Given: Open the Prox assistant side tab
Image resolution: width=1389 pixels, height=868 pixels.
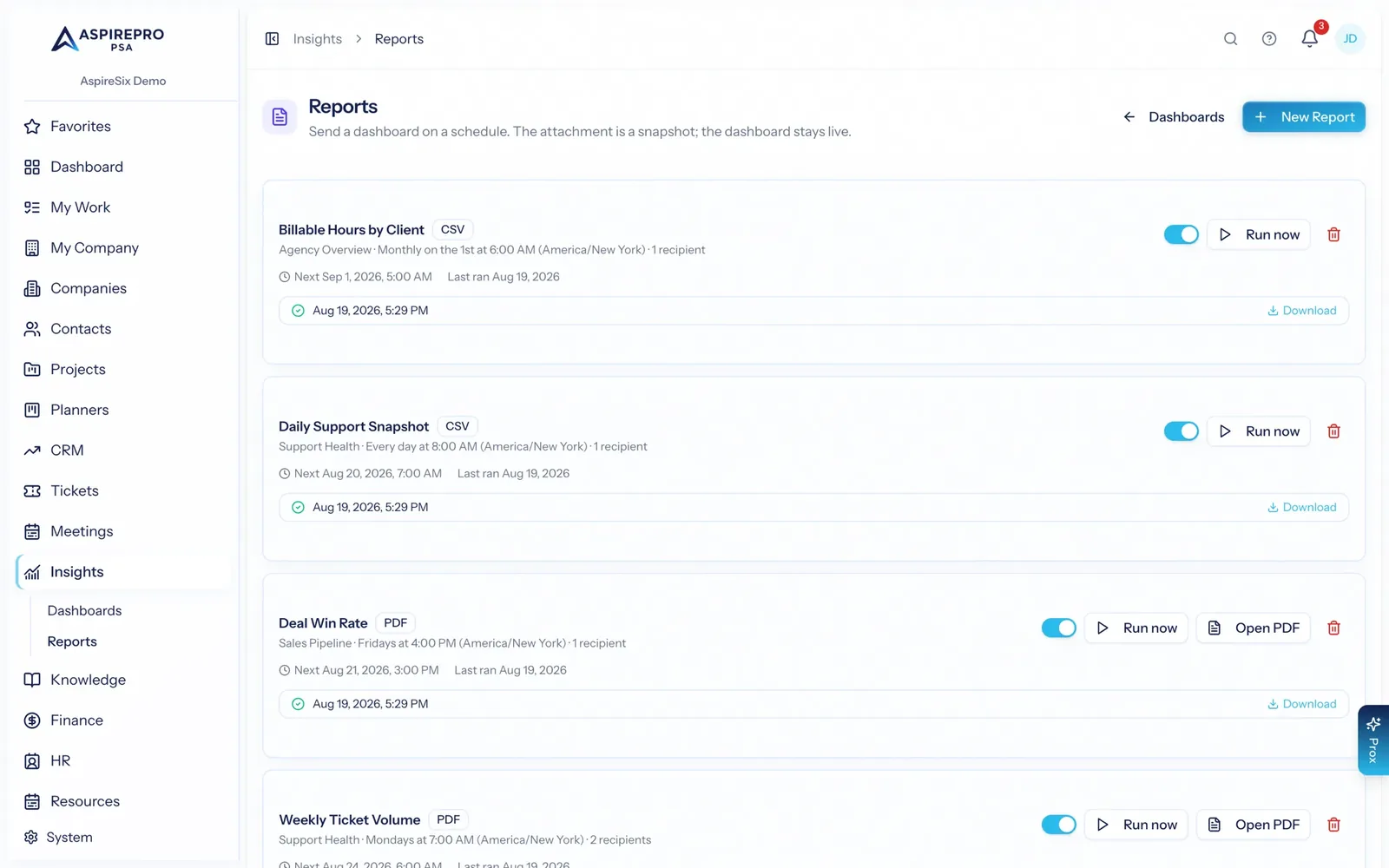Looking at the screenshot, I should pos(1373,740).
